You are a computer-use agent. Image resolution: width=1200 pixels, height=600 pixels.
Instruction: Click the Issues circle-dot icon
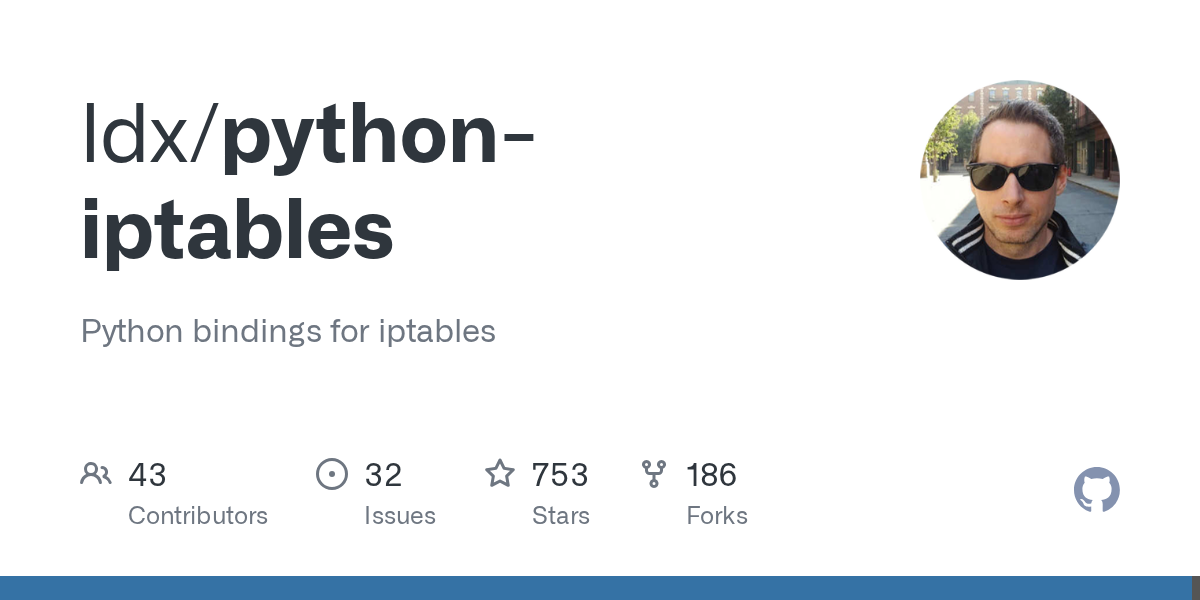point(332,474)
